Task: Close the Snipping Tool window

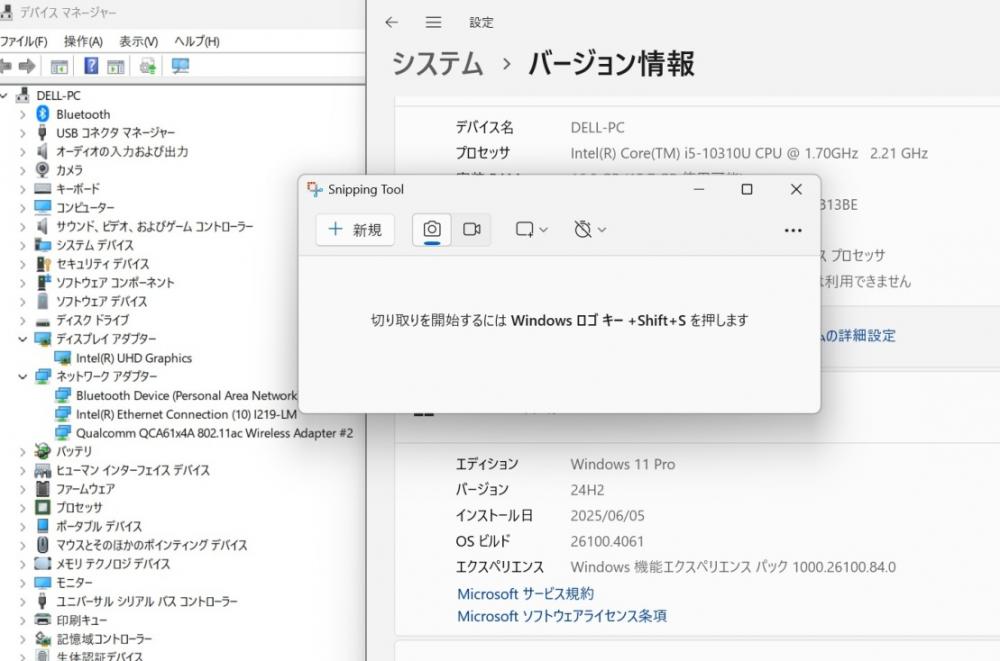Action: click(796, 189)
